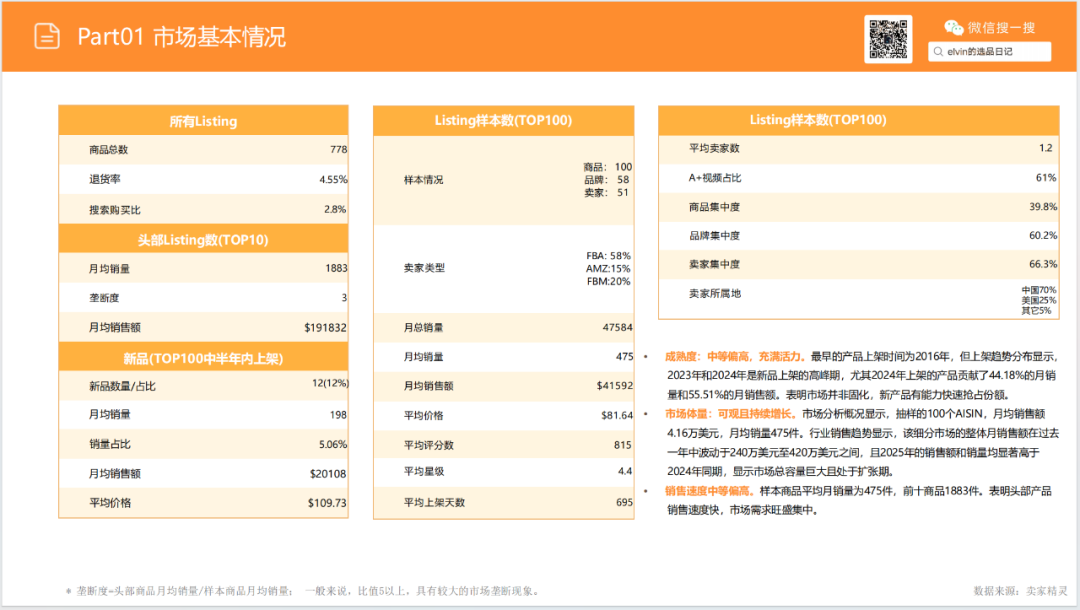Expand the middle Listing样本数(TOP100) header
The image size is (1080, 610).
point(504,119)
